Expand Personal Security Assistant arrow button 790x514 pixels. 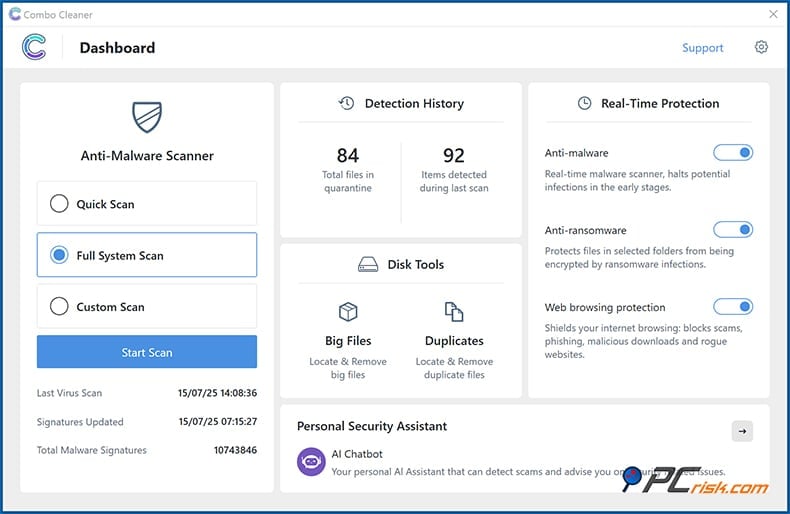click(742, 431)
